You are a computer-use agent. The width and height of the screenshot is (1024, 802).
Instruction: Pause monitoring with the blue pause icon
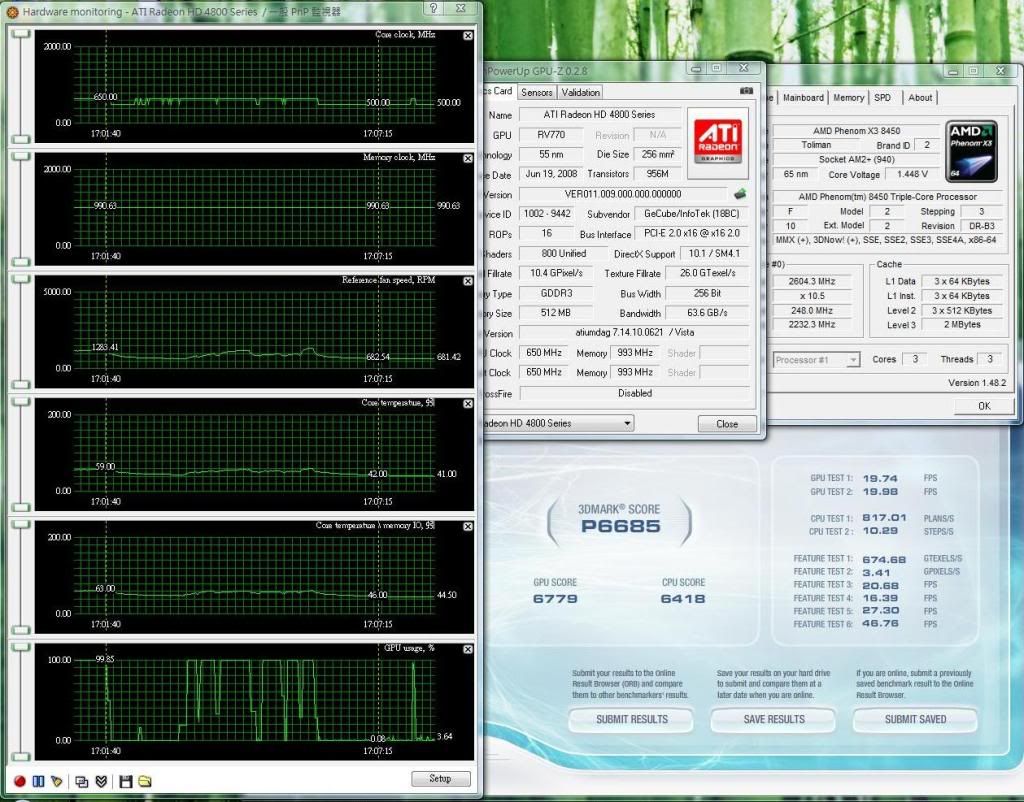point(39,781)
